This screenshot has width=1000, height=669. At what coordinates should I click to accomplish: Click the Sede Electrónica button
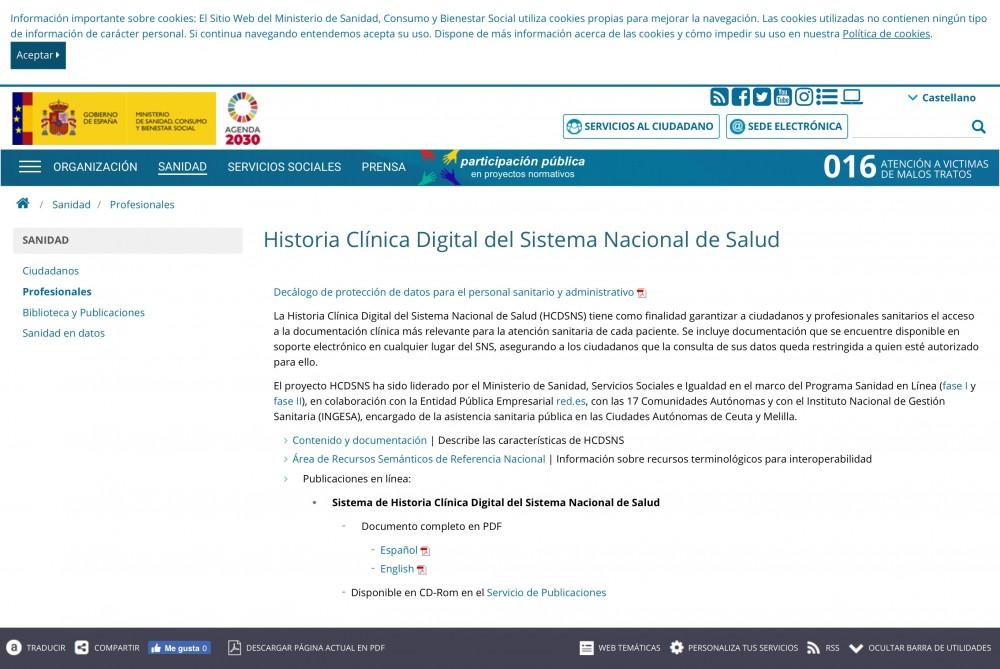pyautogui.click(x=787, y=126)
